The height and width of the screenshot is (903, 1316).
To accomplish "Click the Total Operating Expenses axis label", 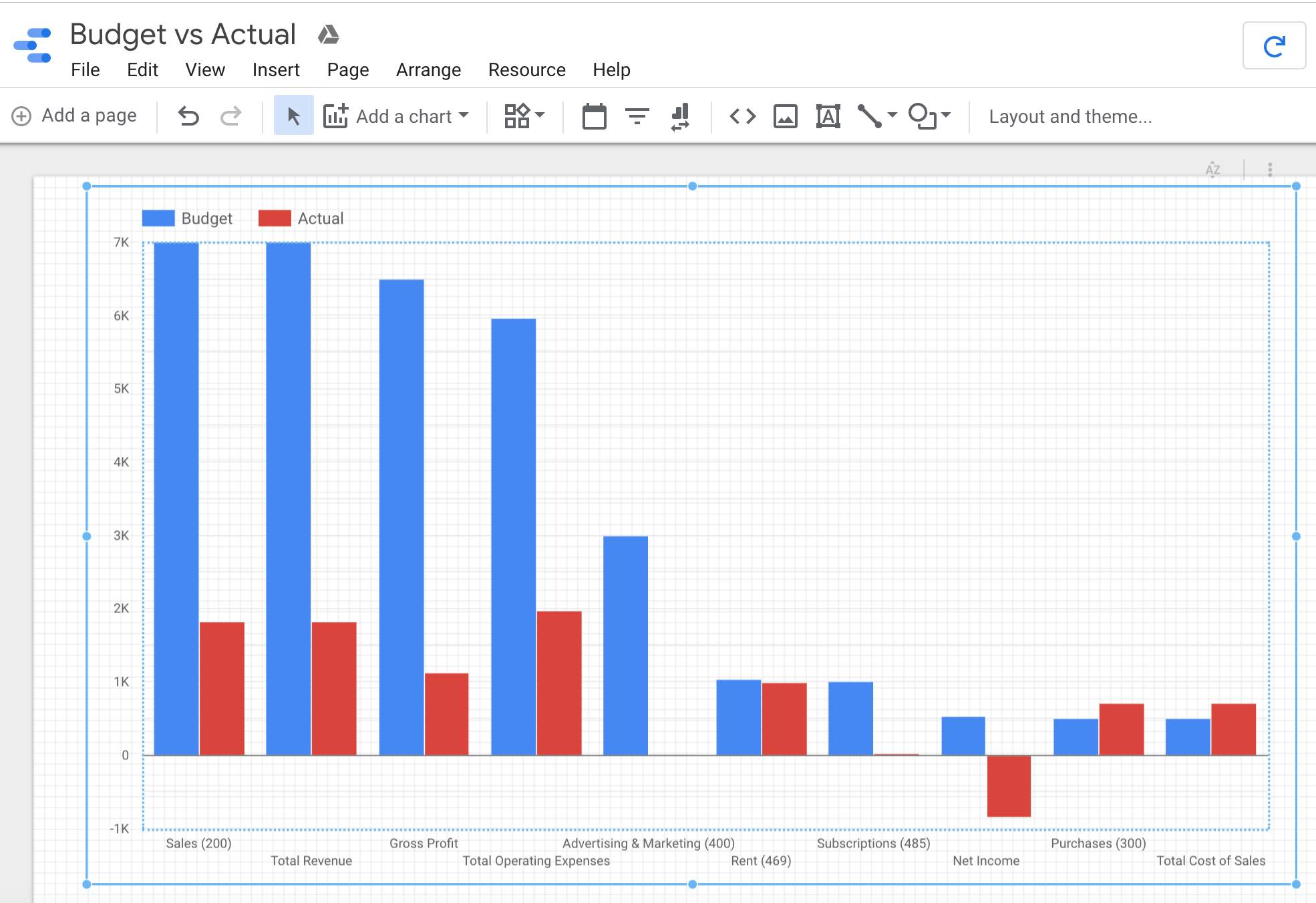I will coord(536,861).
